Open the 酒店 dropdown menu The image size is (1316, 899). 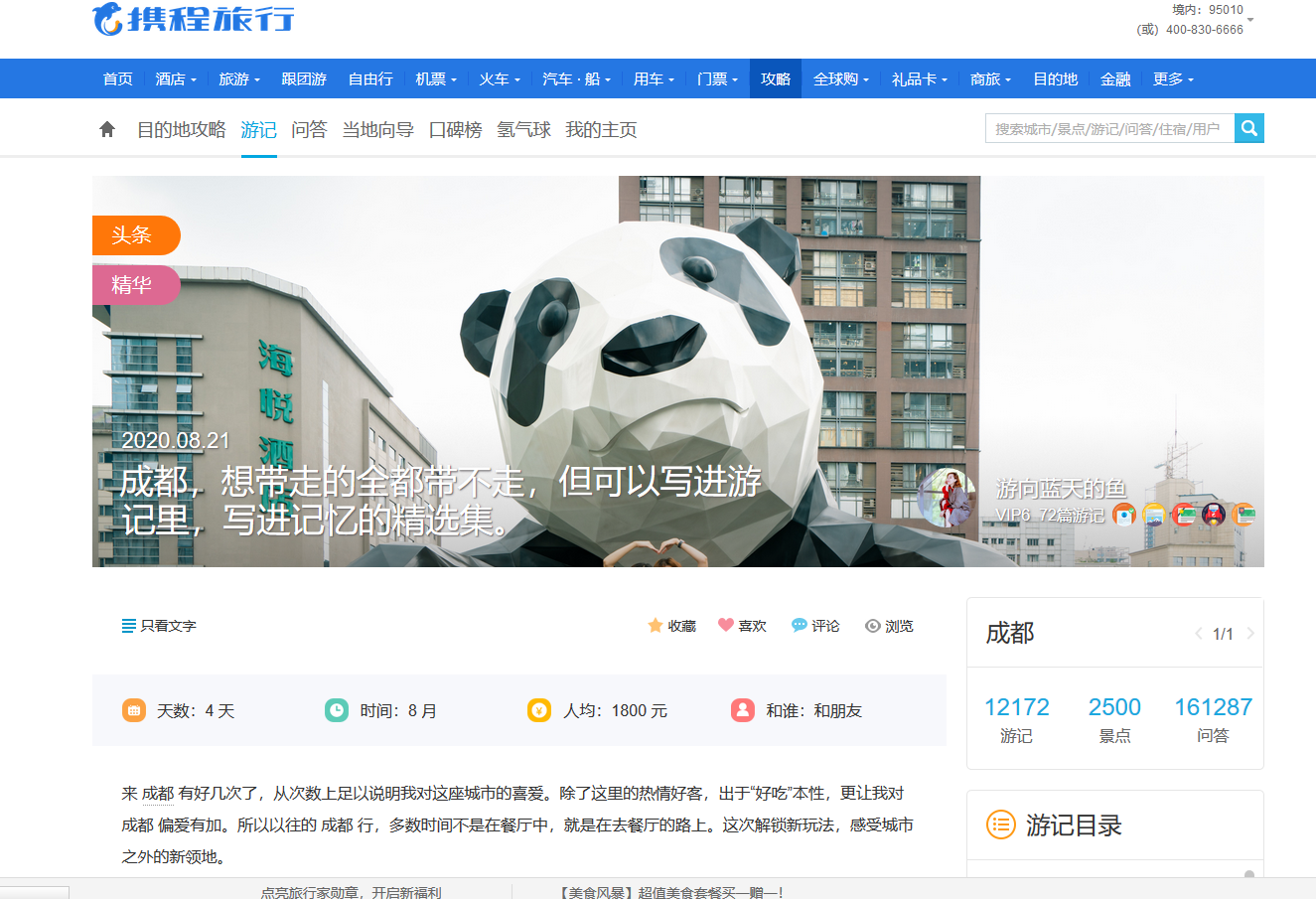click(x=176, y=78)
